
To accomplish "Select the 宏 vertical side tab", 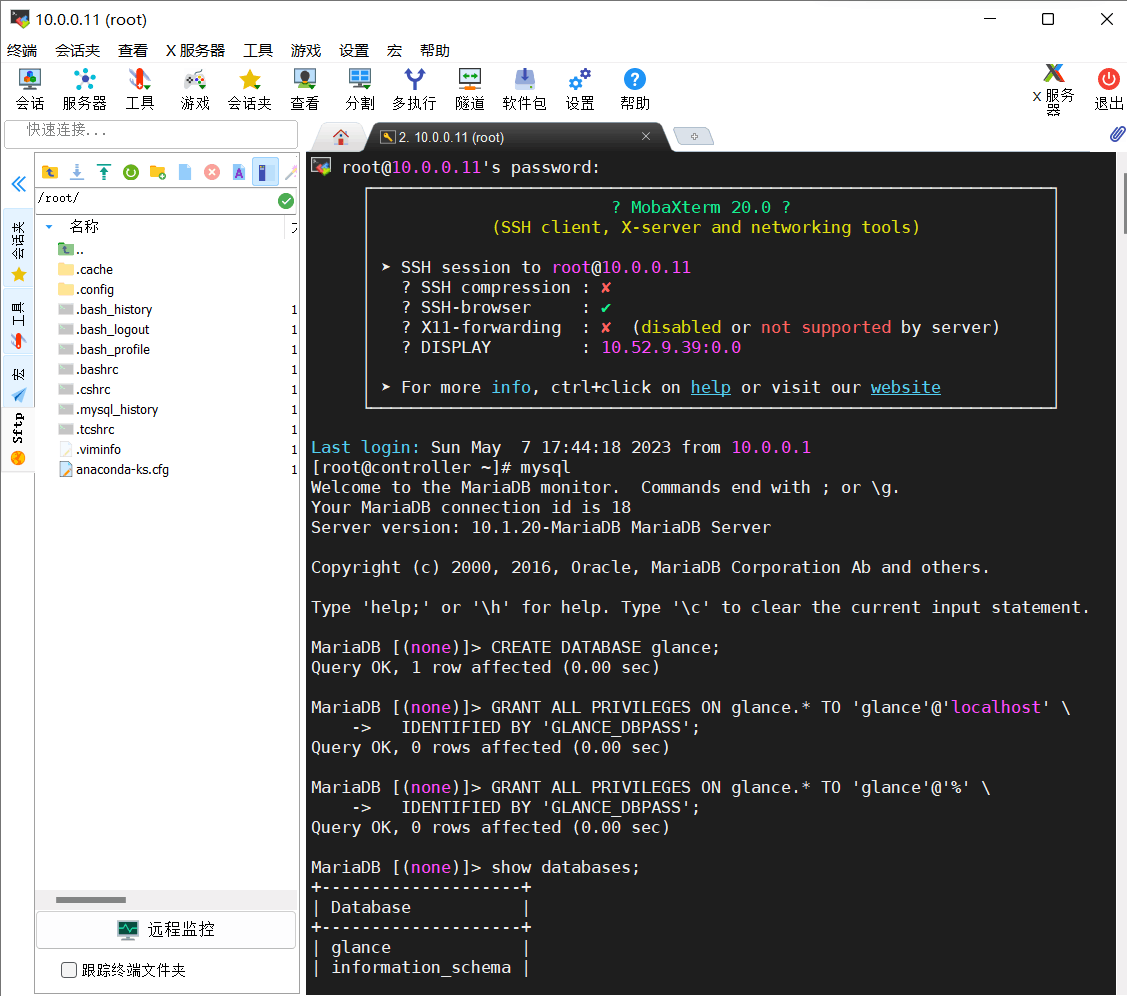I will (18, 382).
